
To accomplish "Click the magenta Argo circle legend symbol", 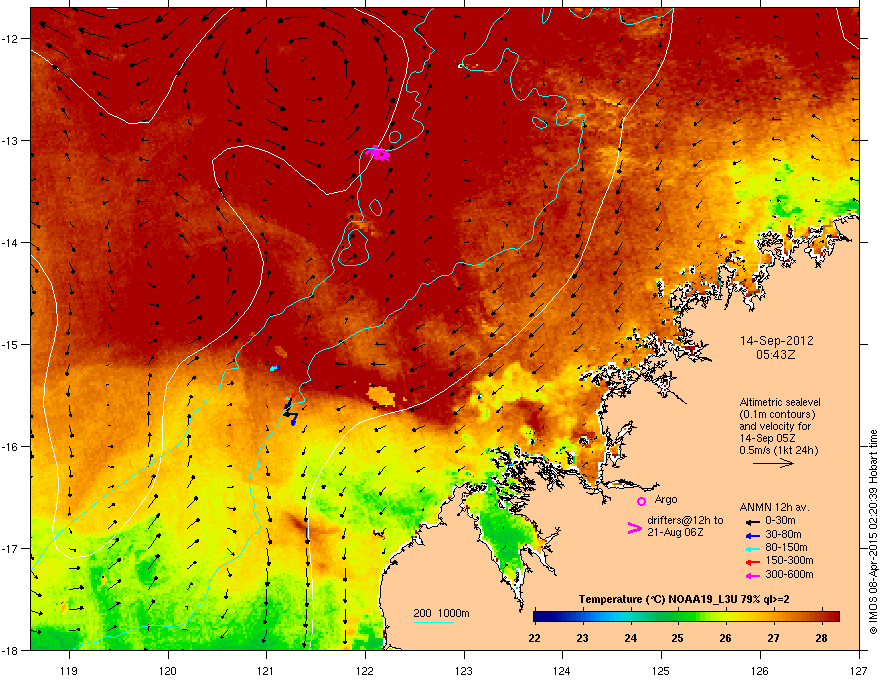I will (641, 501).
